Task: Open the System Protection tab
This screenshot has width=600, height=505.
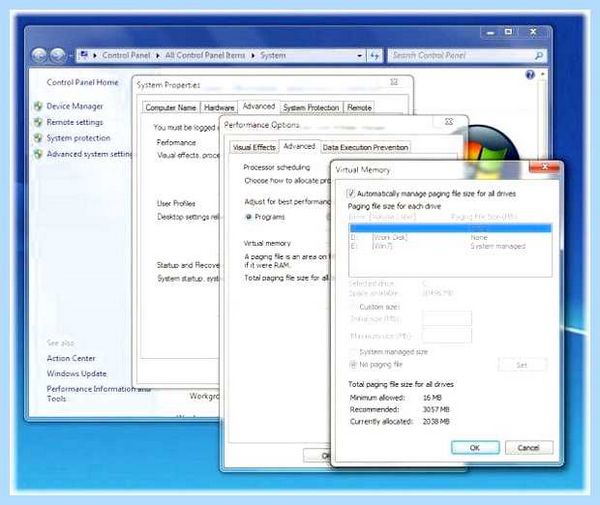Action: coord(311,108)
